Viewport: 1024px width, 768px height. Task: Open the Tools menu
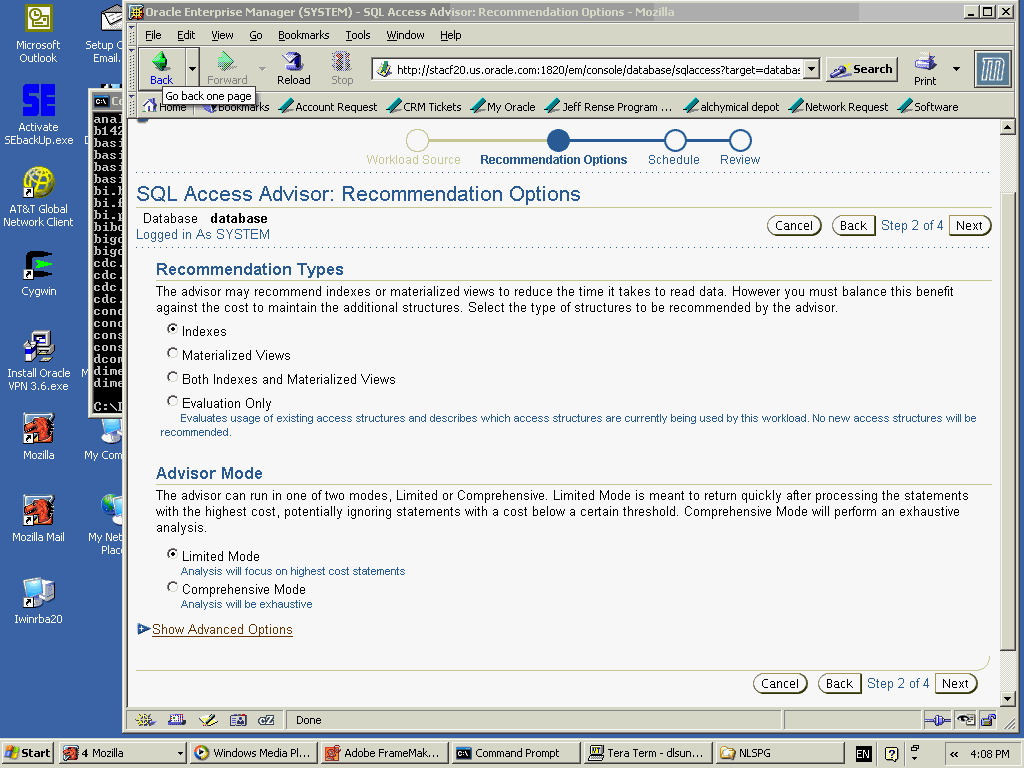click(357, 35)
